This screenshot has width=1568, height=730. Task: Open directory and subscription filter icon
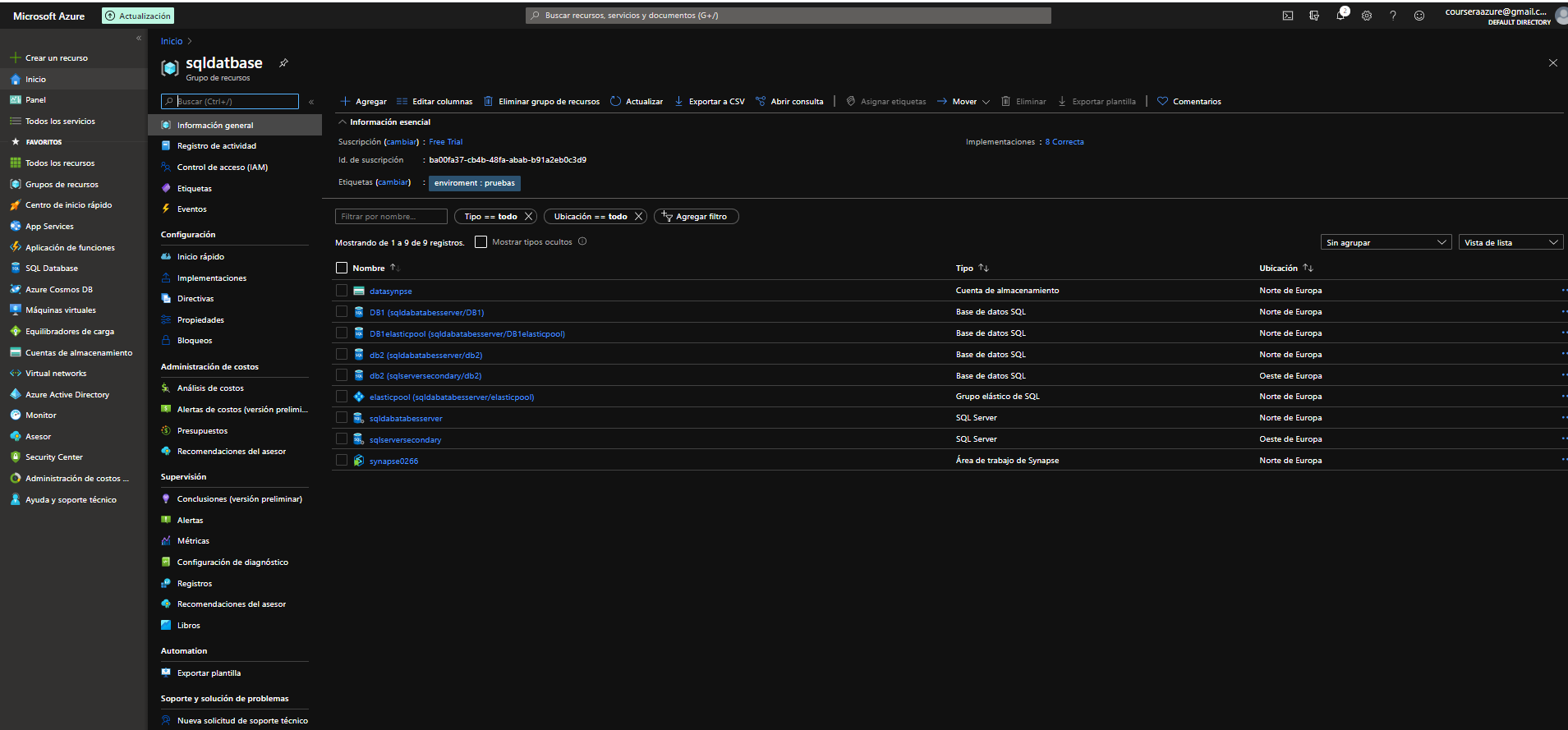coord(1314,16)
